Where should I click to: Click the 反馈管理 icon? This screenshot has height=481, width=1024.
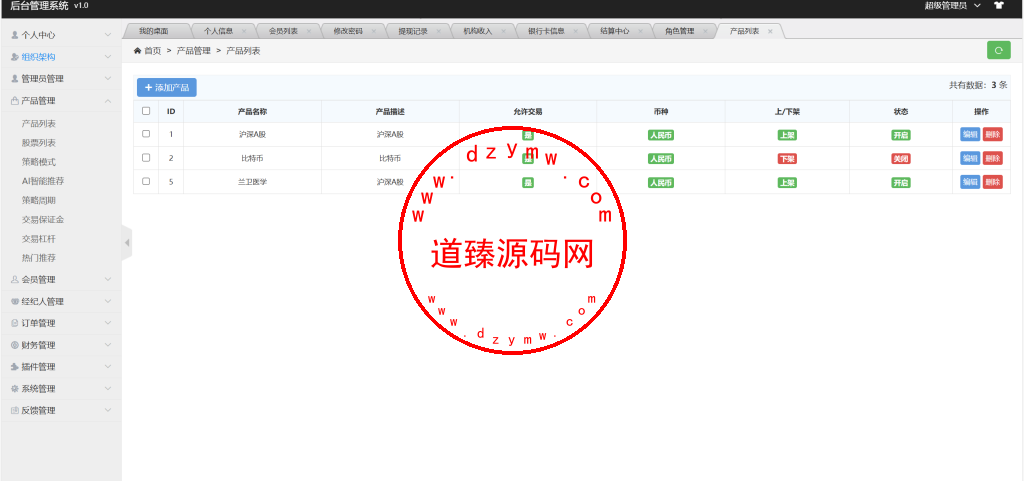15,411
